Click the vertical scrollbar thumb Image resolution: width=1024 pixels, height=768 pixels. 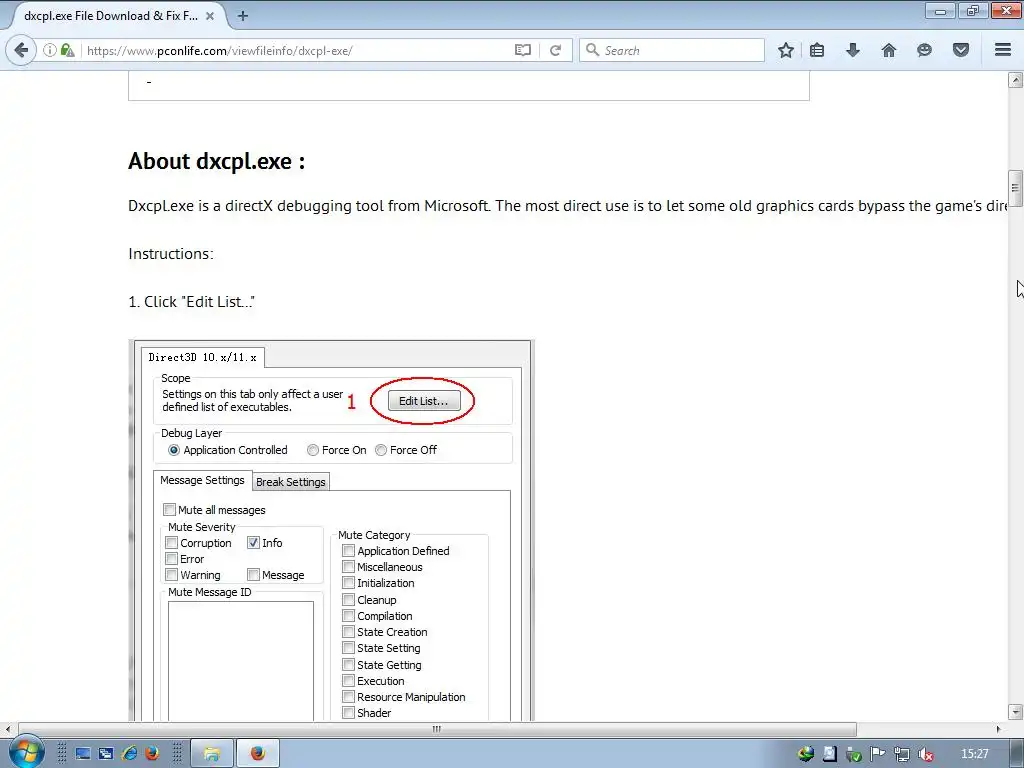1015,188
